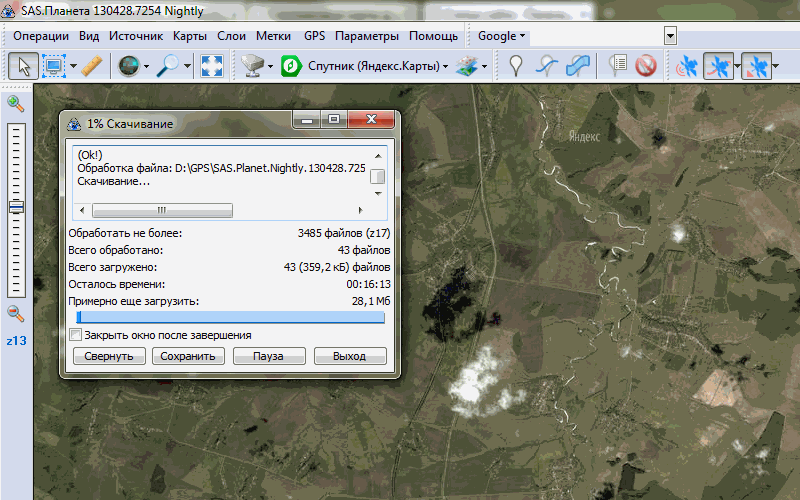
Task: Open the Параметры menu
Action: pos(366,36)
